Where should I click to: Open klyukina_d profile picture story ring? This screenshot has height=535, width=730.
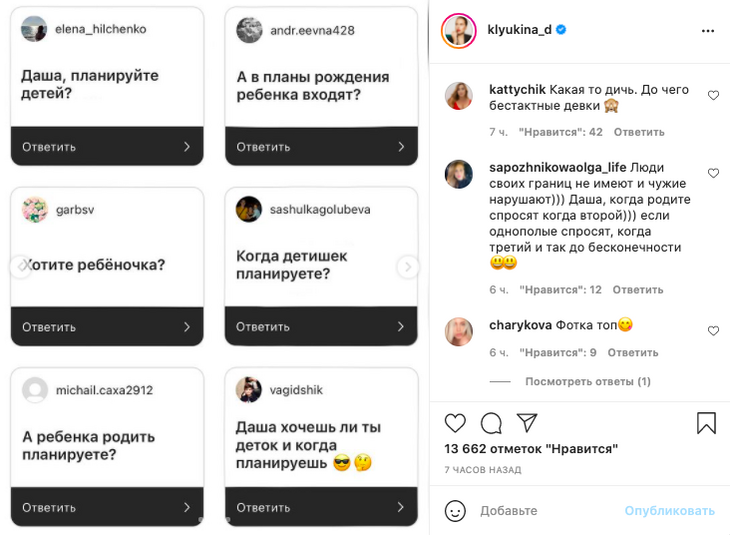pyautogui.click(x=459, y=31)
